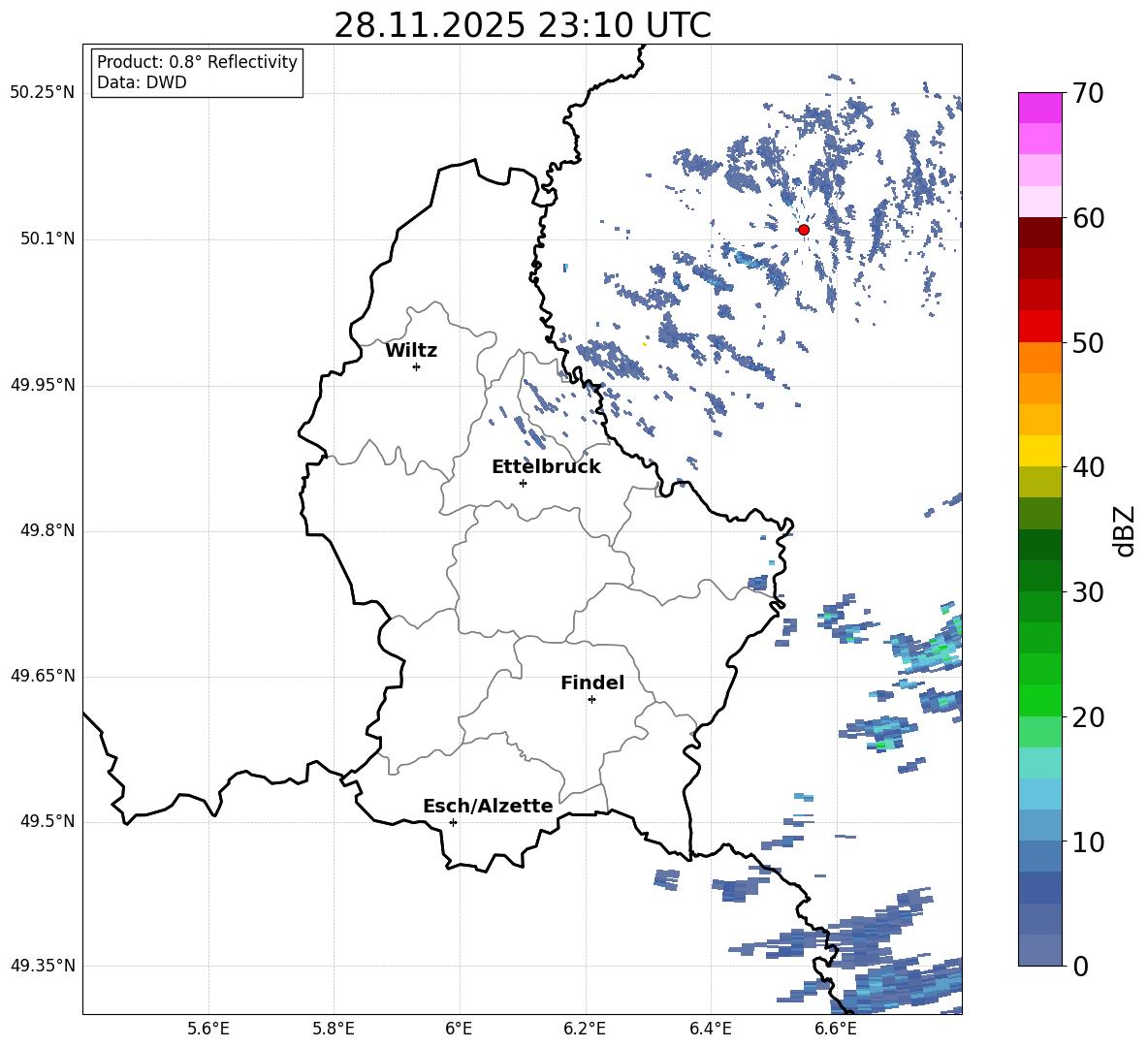Click the 6.4°E longitude label

(x=710, y=1029)
